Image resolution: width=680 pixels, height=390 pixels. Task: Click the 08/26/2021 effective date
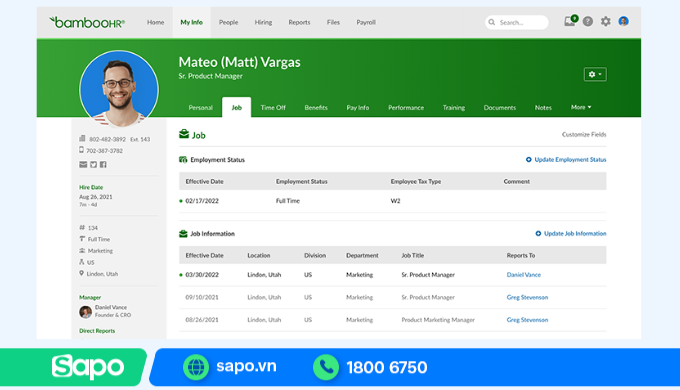[x=202, y=320]
